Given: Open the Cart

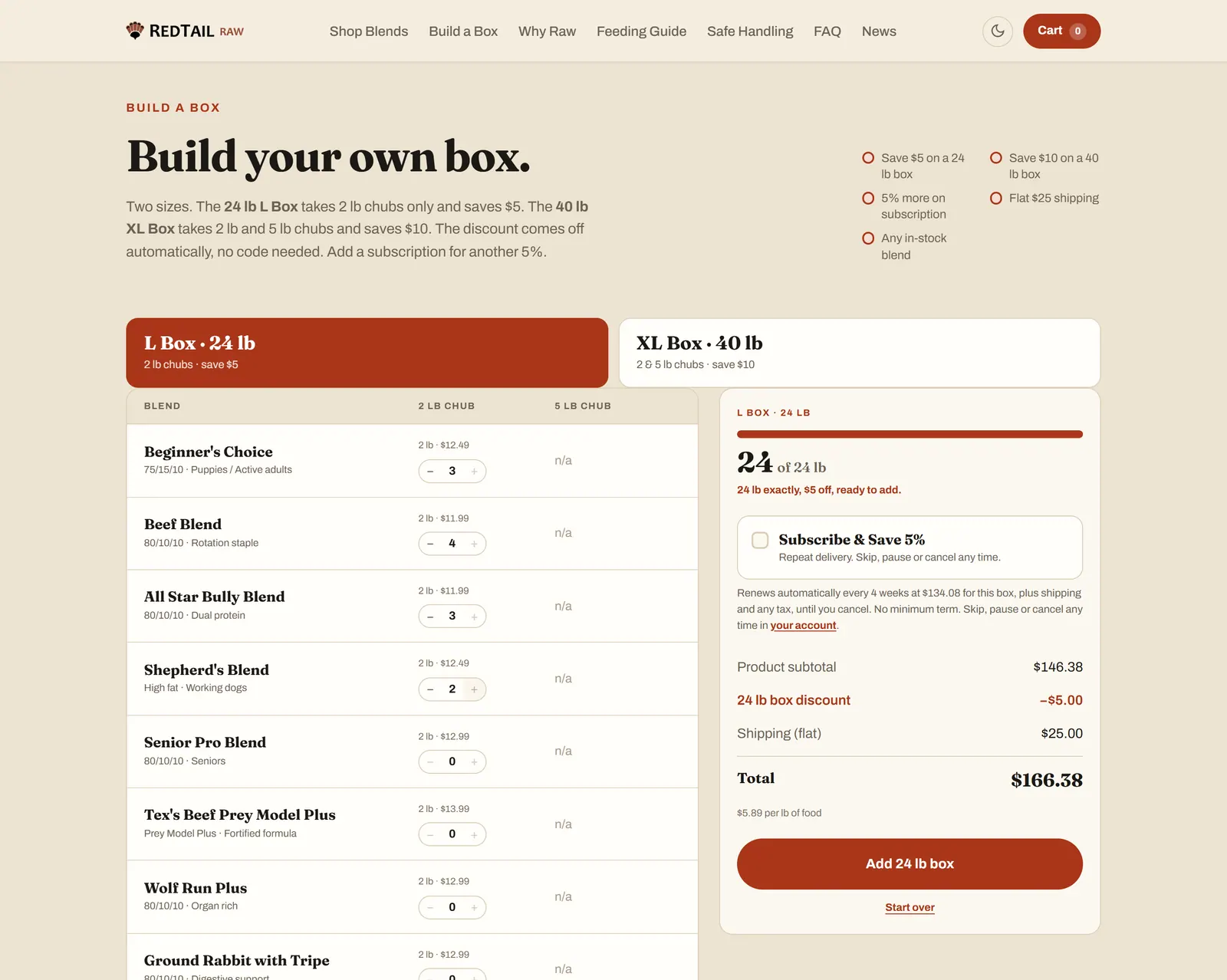Looking at the screenshot, I should tap(1061, 31).
